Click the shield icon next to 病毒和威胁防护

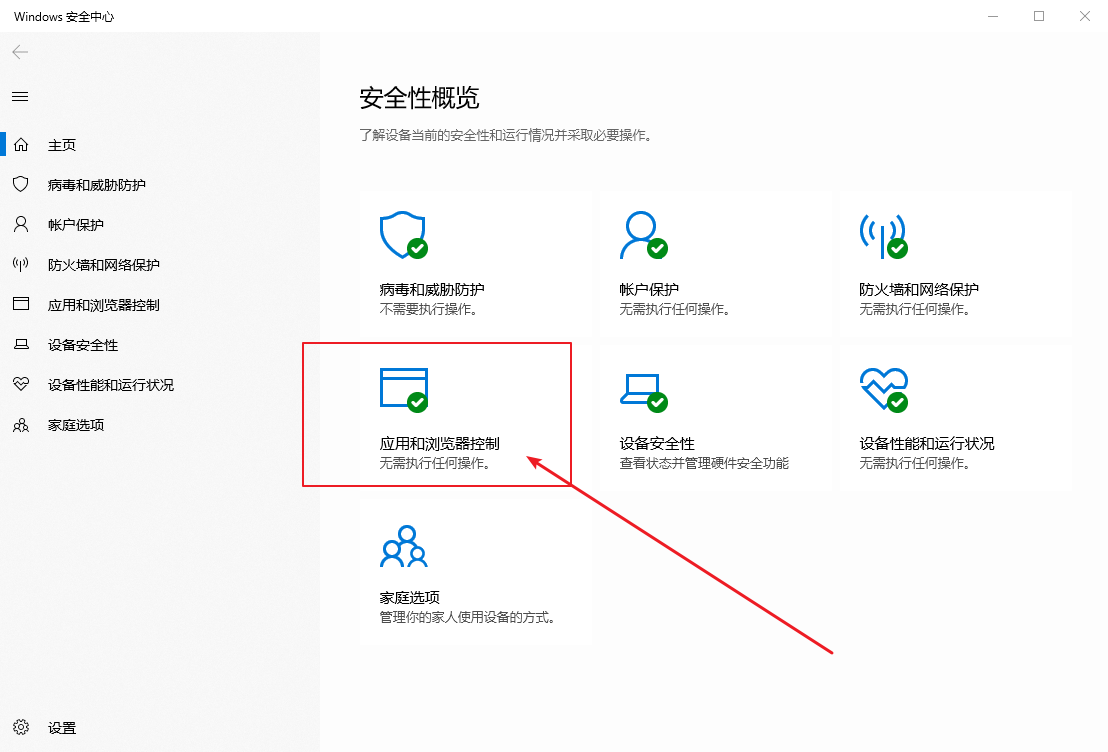click(22, 184)
